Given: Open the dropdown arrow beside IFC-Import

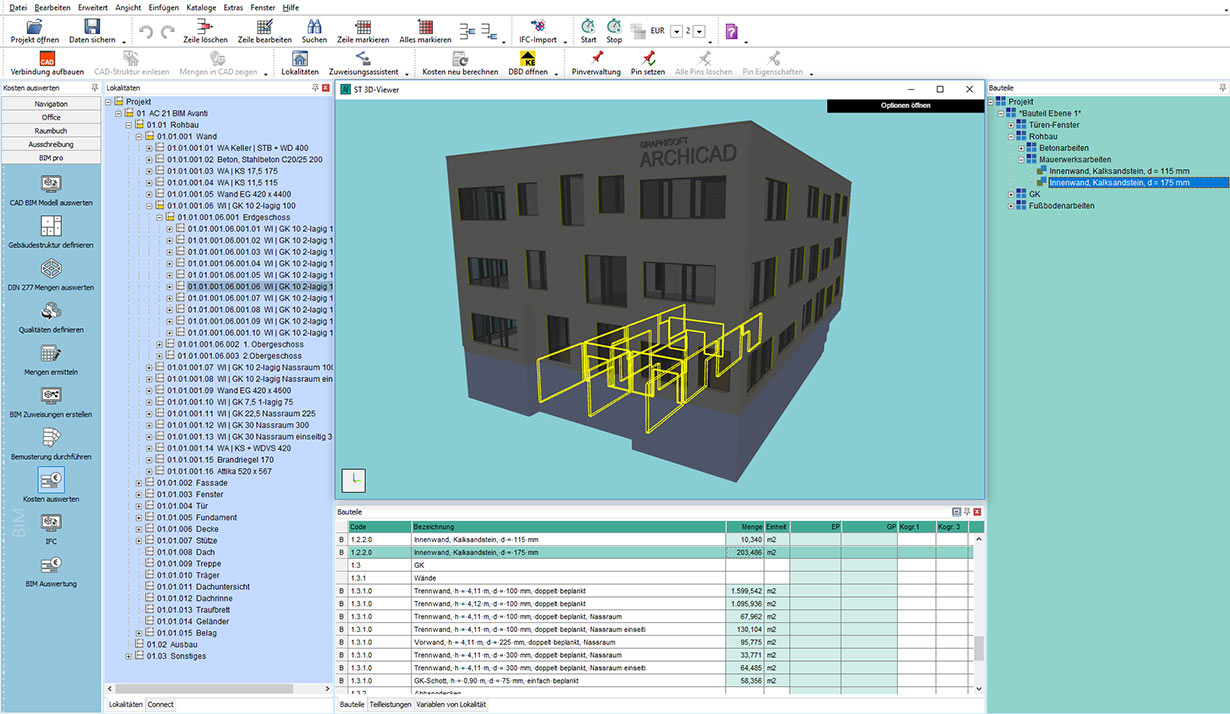Looking at the screenshot, I should click(565, 42).
